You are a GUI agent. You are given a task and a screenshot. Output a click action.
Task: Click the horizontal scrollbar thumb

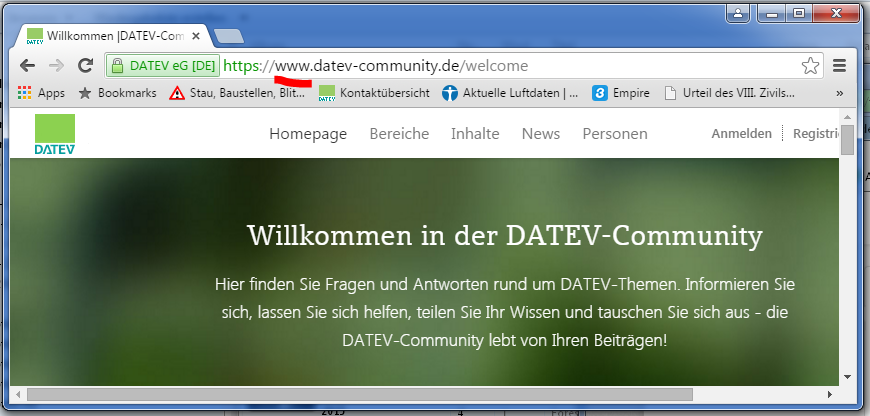(360, 394)
